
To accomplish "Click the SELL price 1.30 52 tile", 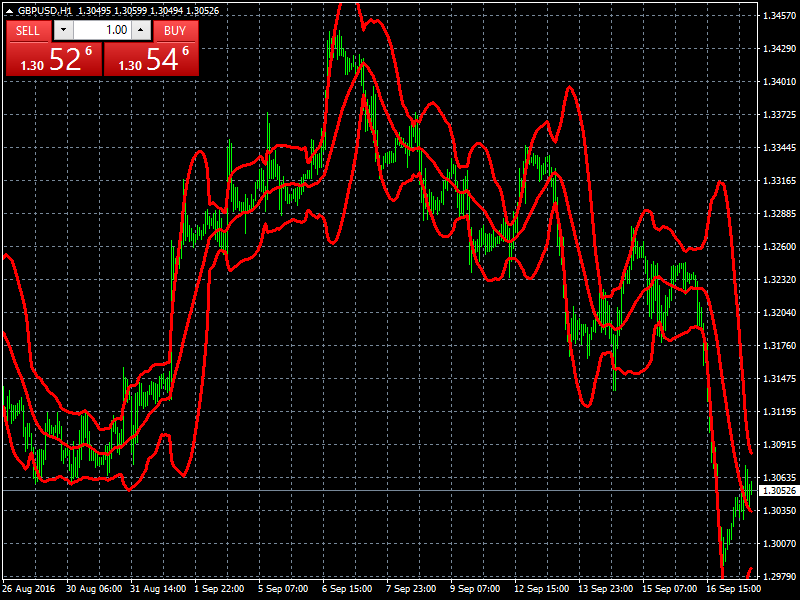I will 54,59.
